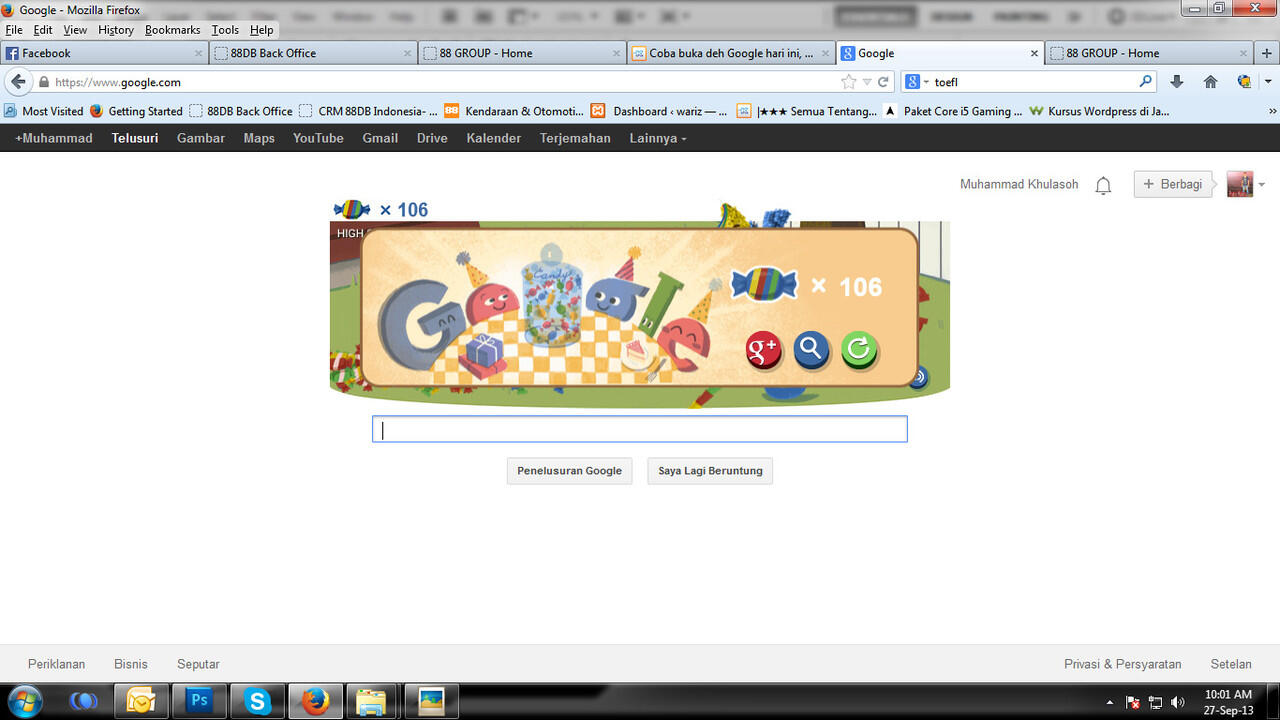The height and width of the screenshot is (720, 1280).
Task: Click the Muhammad Khulasoh profile picture
Action: coord(1240,184)
